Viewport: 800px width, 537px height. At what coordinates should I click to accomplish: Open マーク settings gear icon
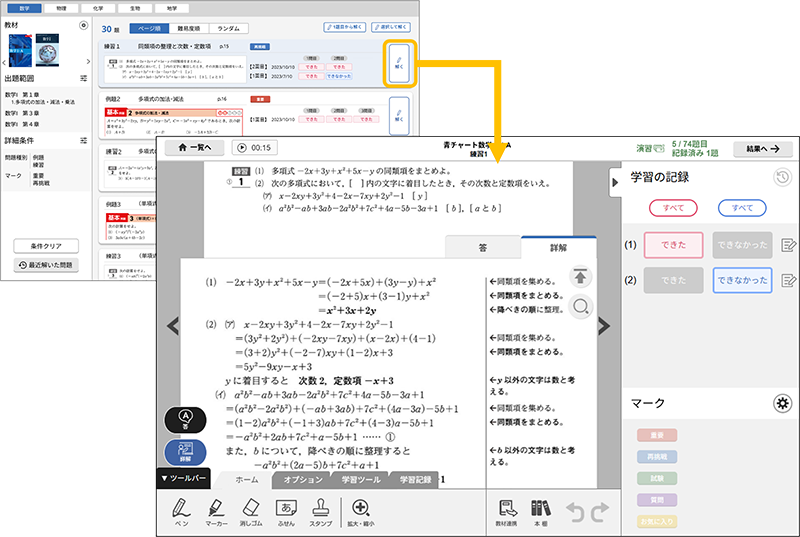point(783,403)
